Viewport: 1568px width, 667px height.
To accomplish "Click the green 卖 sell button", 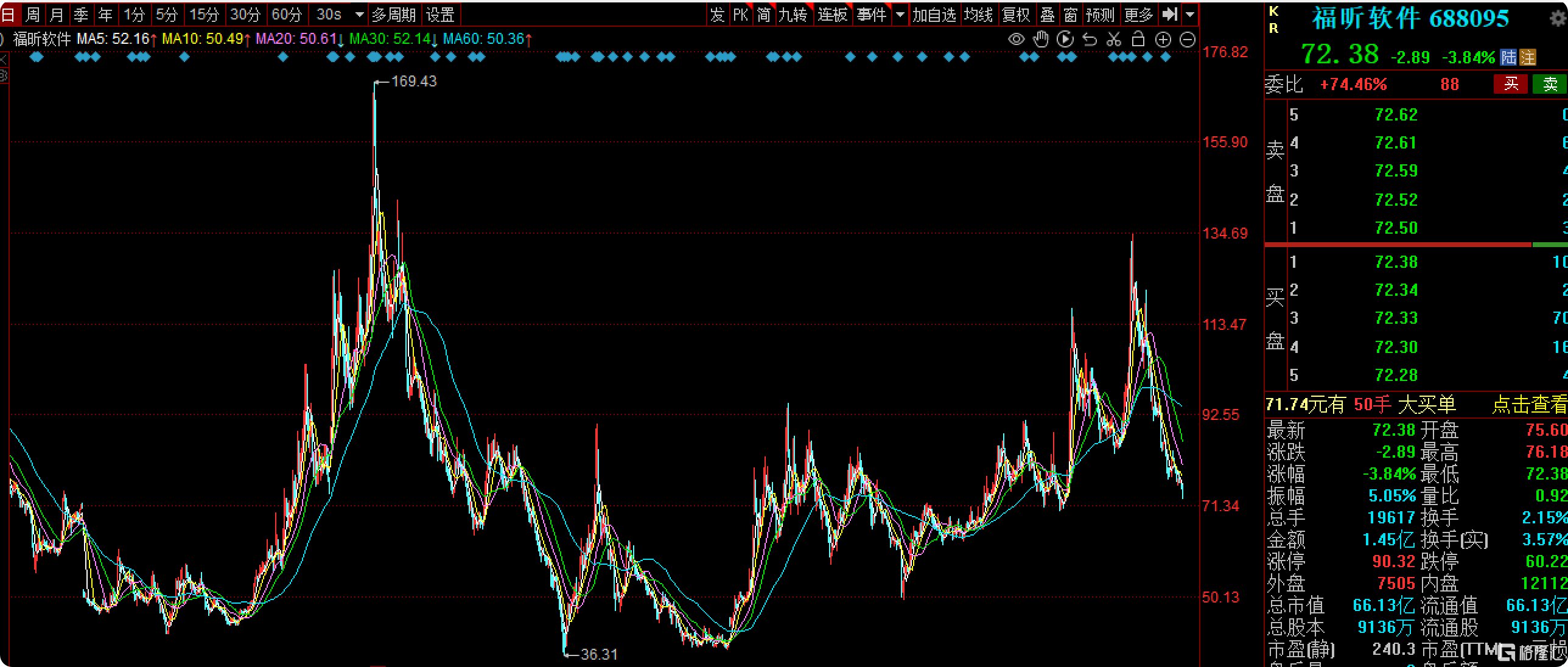I will (1550, 84).
